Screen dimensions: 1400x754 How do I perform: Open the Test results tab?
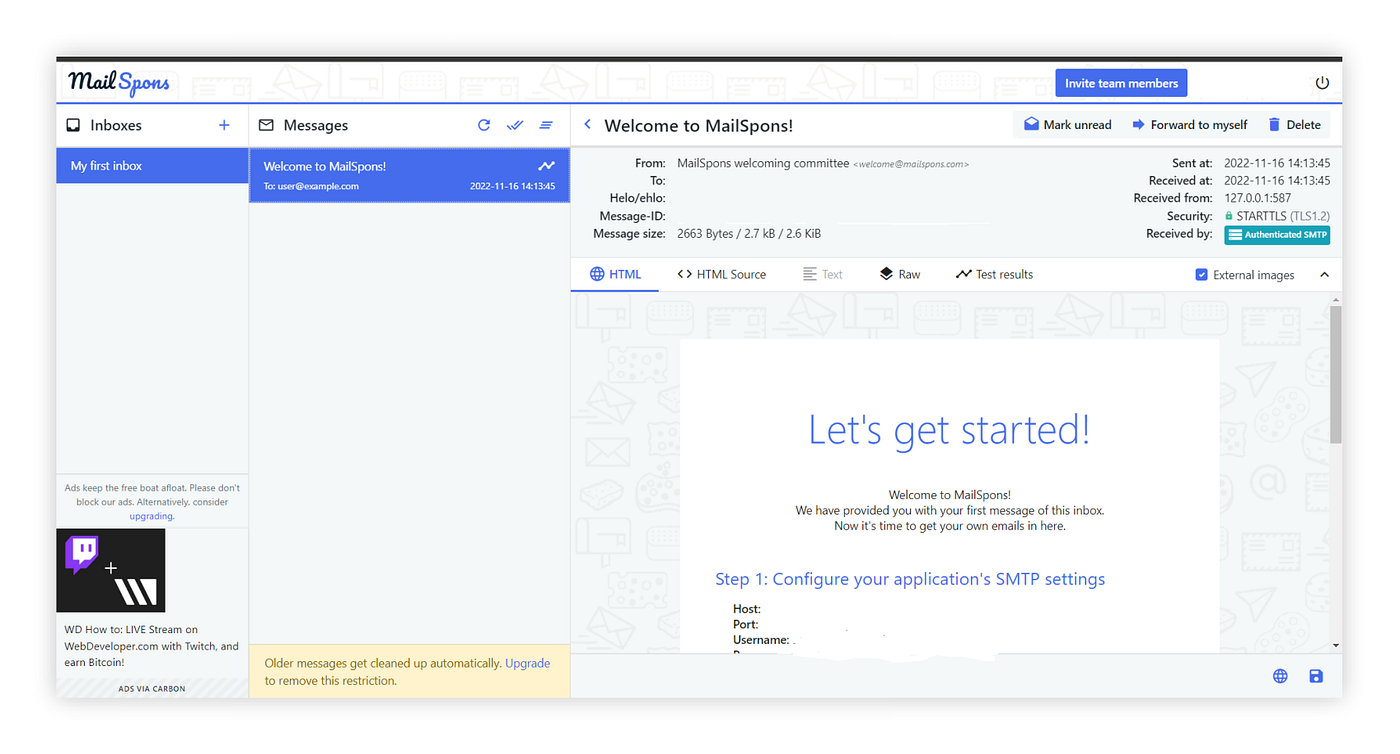994,274
